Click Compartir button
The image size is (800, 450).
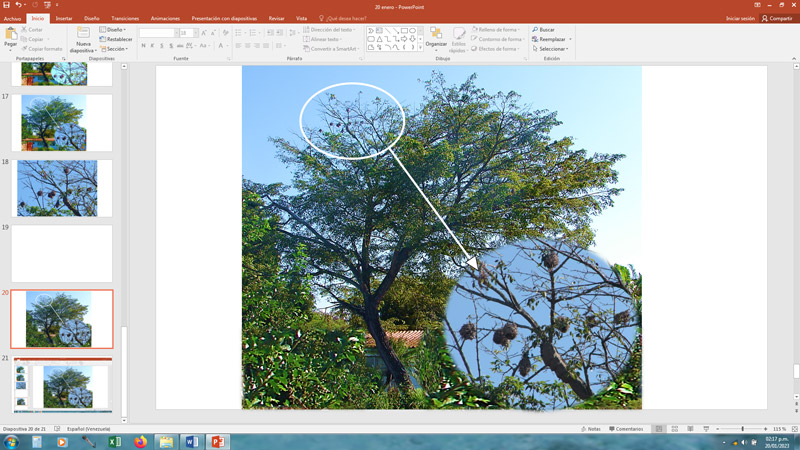coord(777,18)
